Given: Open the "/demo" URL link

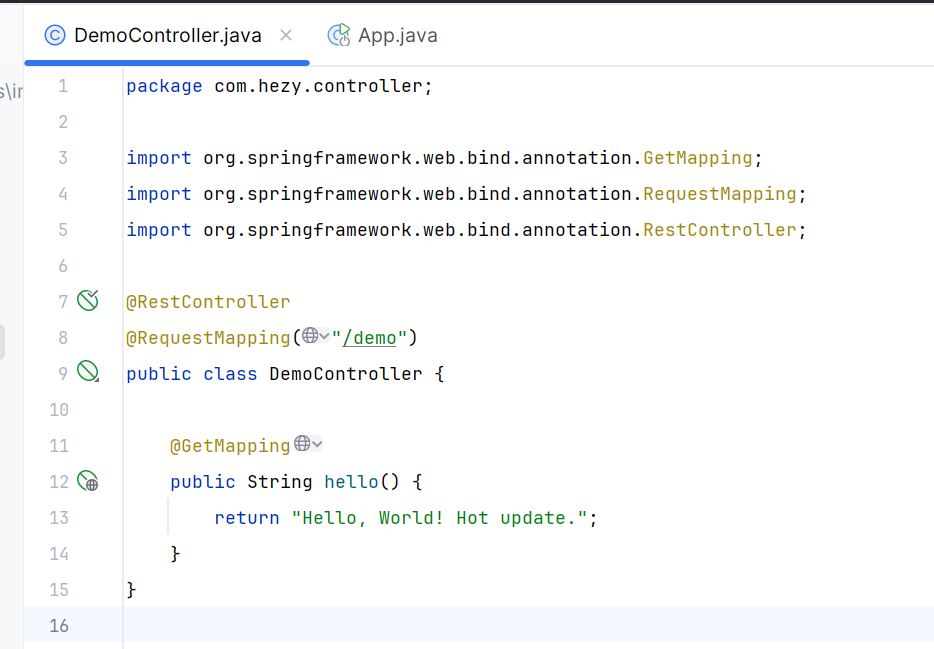Looking at the screenshot, I should click(x=369, y=338).
